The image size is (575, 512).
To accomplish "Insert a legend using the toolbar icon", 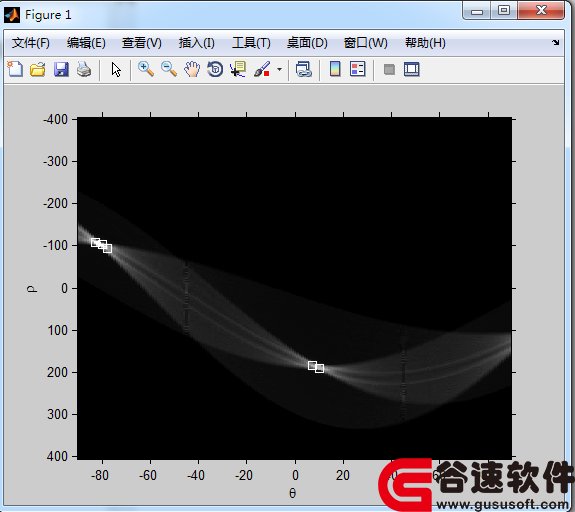I will pos(358,69).
